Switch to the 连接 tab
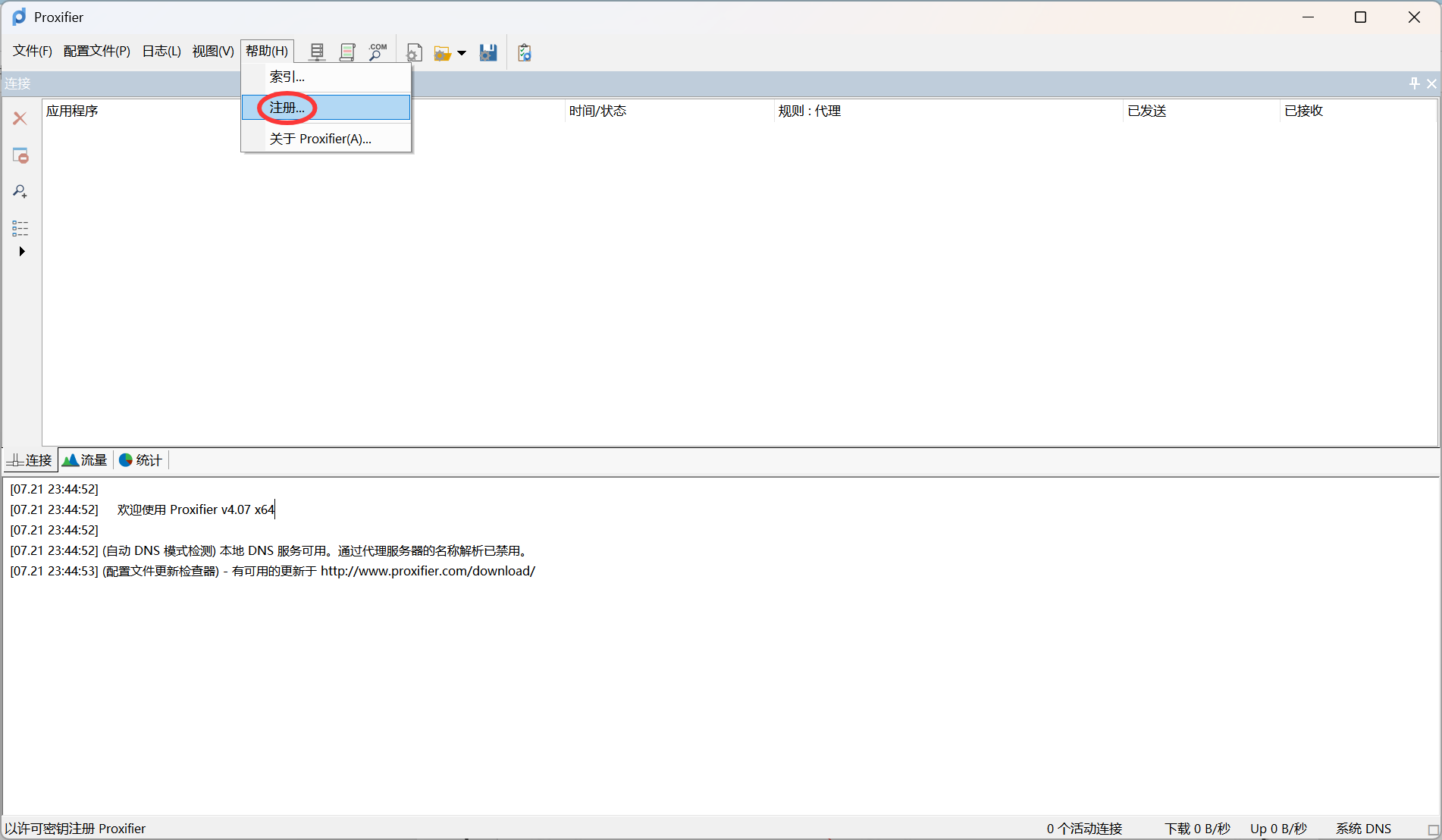 (x=30, y=460)
